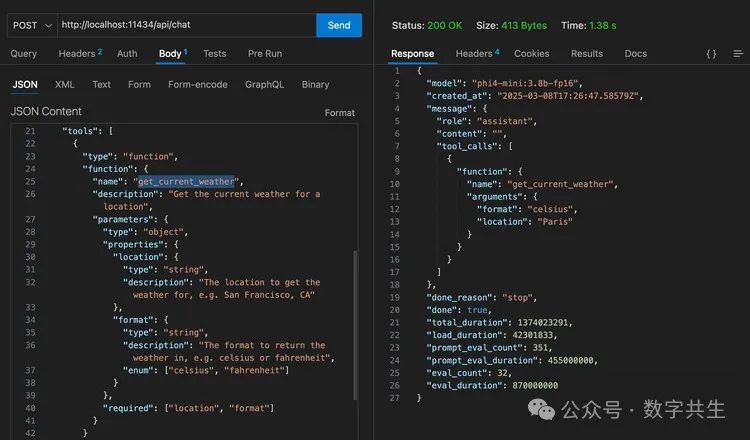The image size is (750, 440).
Task: Select XML body type
Action: click(x=65, y=85)
